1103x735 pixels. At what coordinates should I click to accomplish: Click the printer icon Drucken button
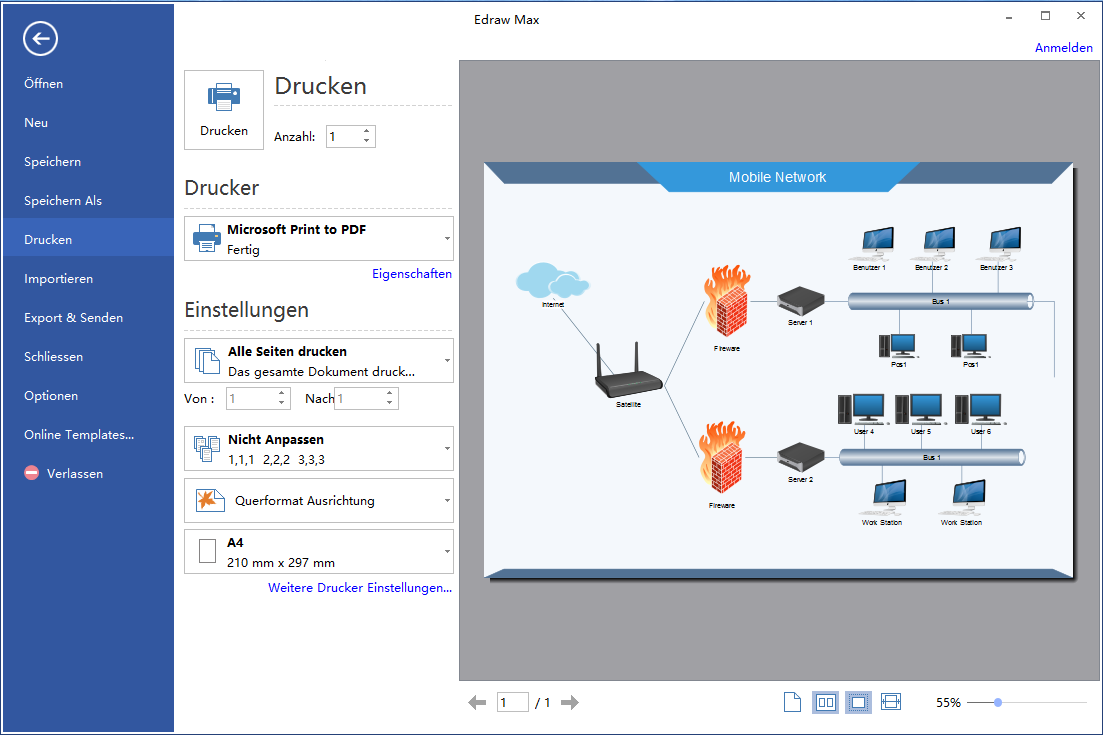pyautogui.click(x=224, y=110)
